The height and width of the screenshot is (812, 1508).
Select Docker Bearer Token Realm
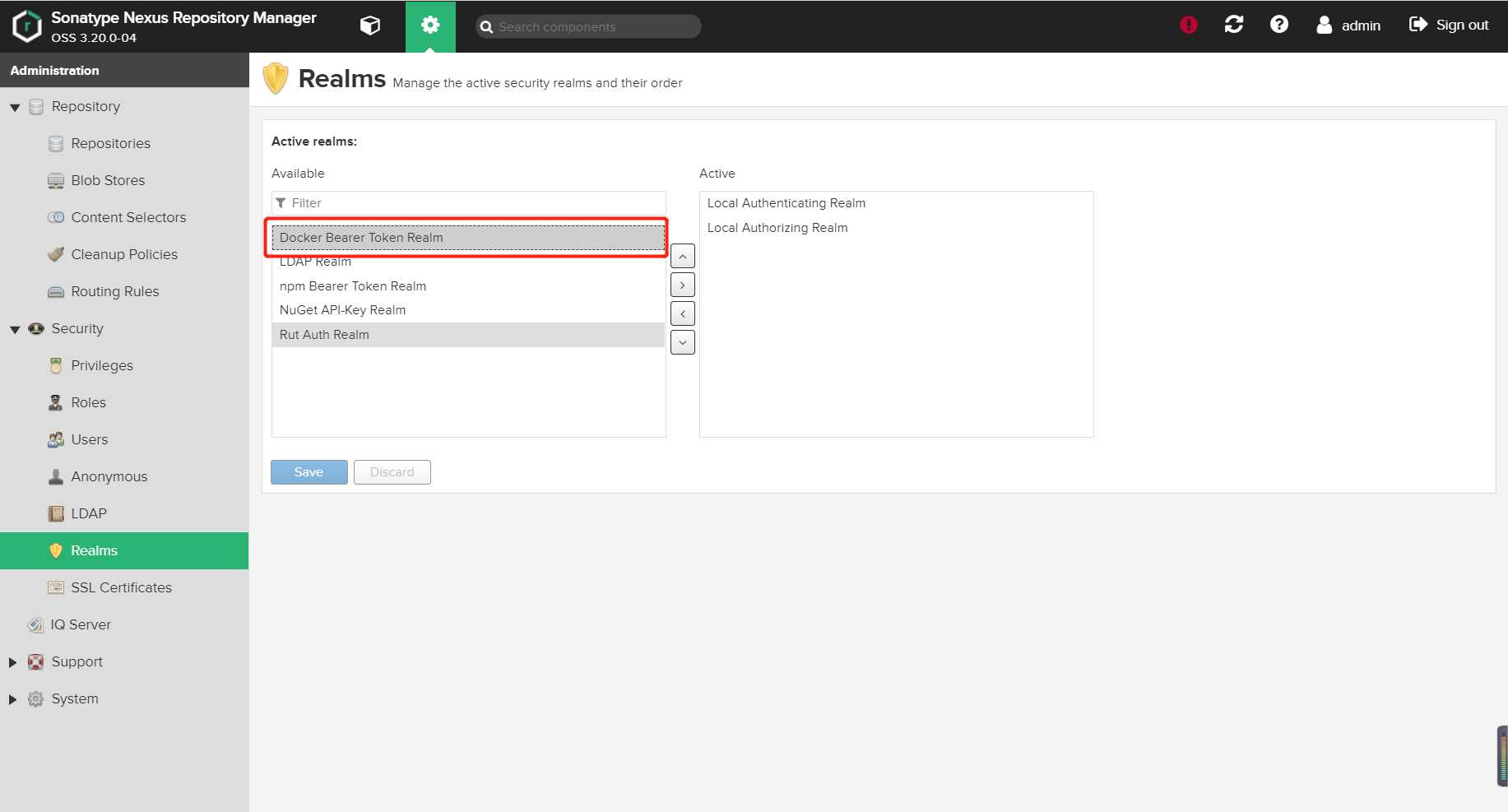tap(468, 238)
